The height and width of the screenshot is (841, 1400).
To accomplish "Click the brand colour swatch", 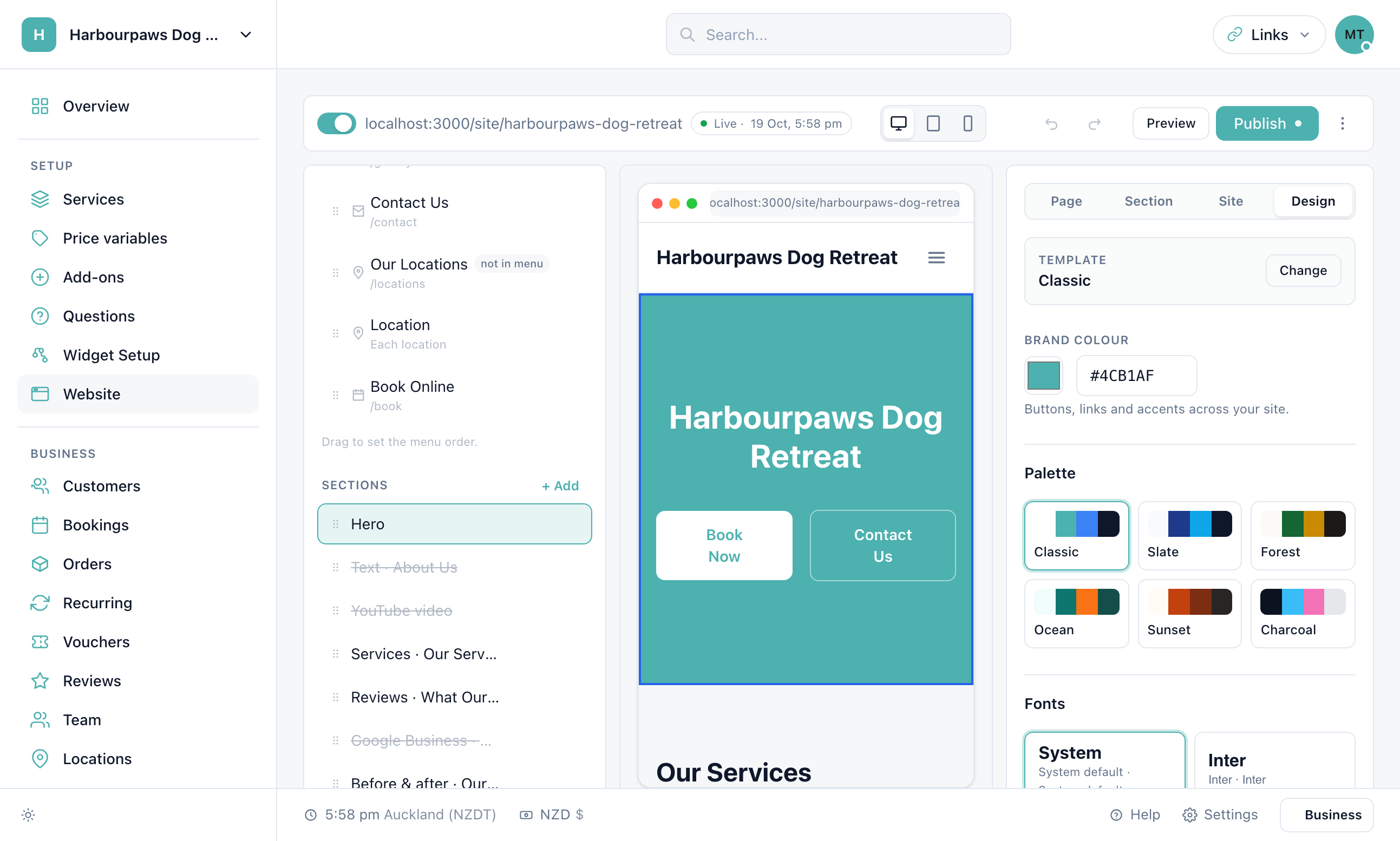I will [1043, 375].
